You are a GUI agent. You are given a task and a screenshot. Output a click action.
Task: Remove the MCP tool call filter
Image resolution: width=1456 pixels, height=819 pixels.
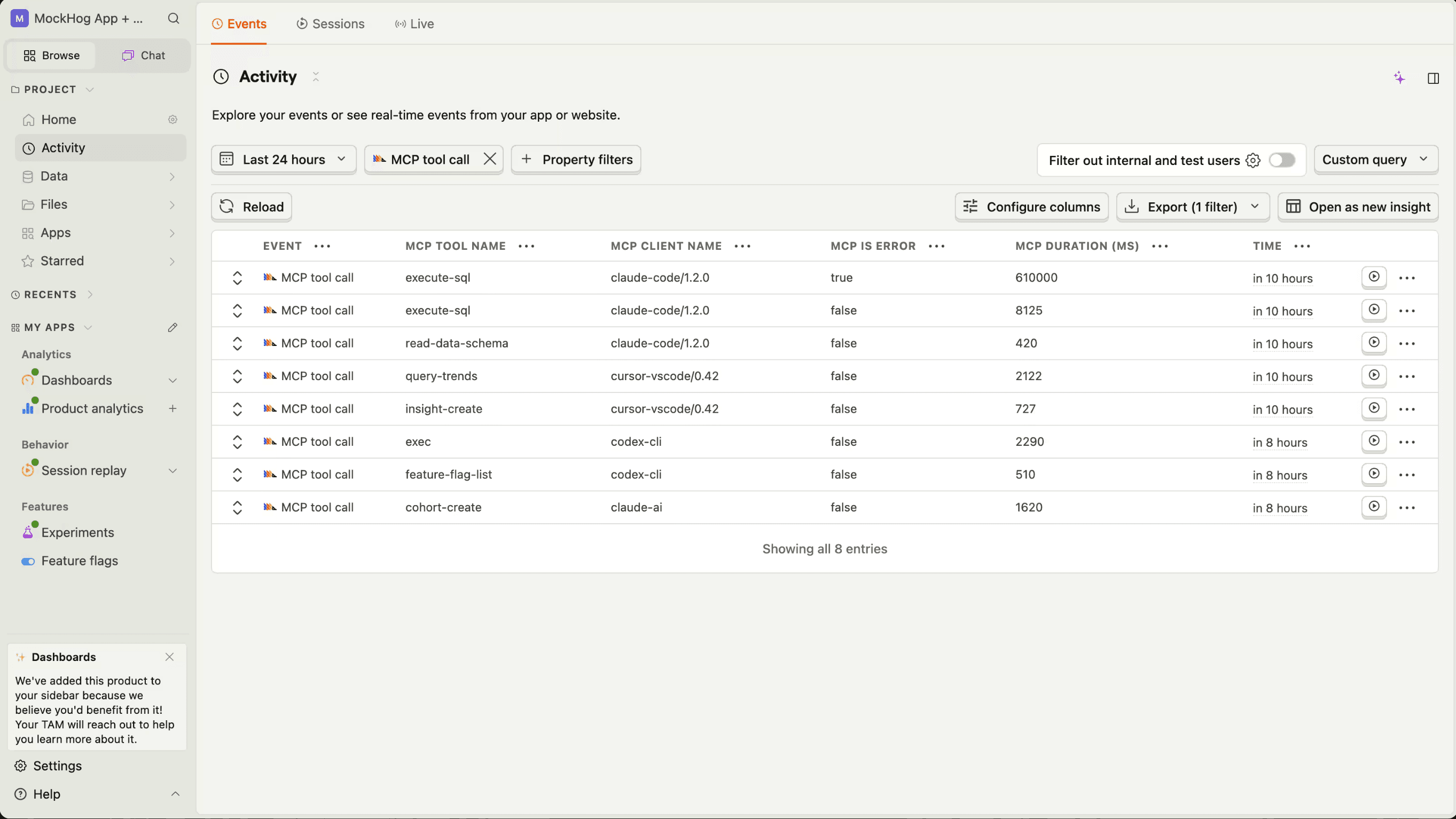pyautogui.click(x=489, y=159)
